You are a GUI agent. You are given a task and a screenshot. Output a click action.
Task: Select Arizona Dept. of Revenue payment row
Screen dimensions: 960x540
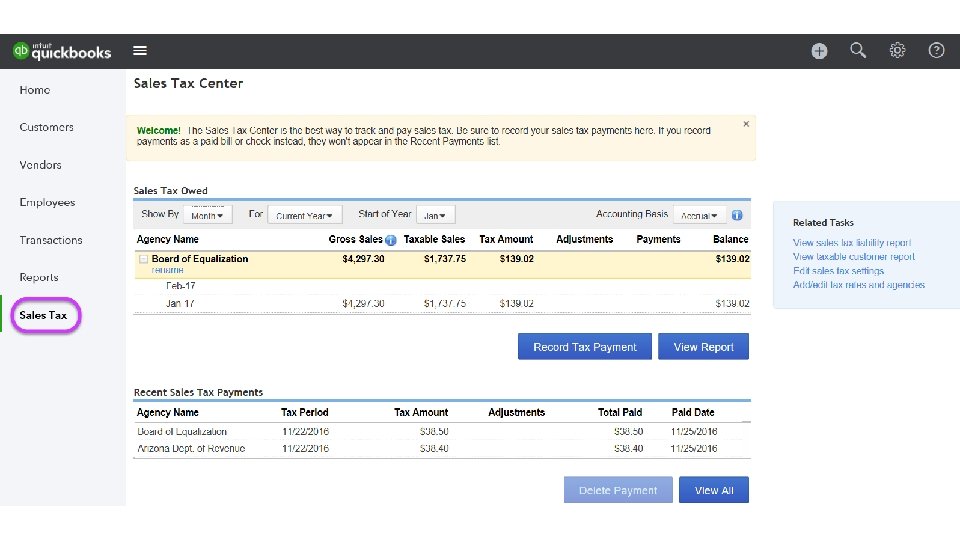tap(442, 449)
